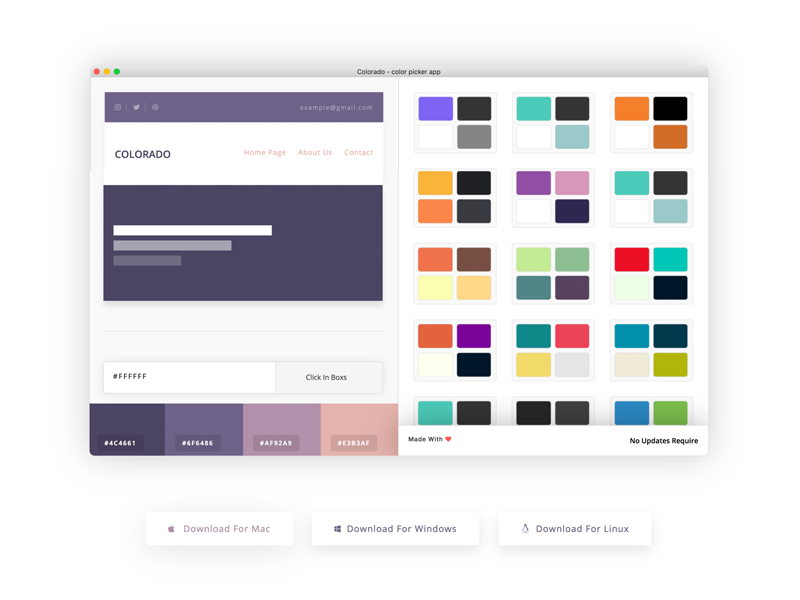Viewport: 800px width, 600px height.
Task: Pick the cerulean blue swatch in fourth row
Action: coord(632,336)
